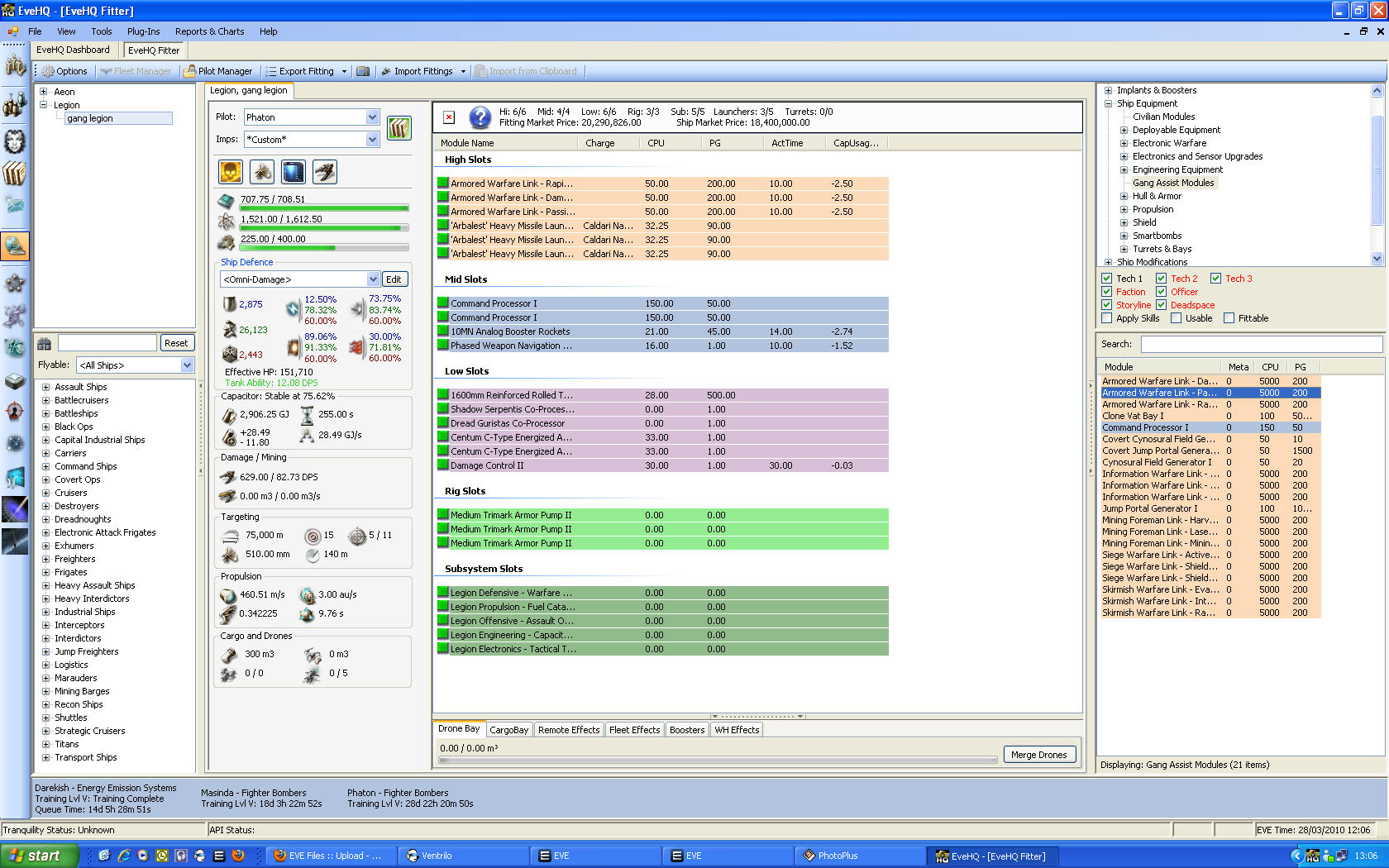This screenshot has height=868, width=1389.
Task: Click the ship search text field
Action: pos(107,343)
